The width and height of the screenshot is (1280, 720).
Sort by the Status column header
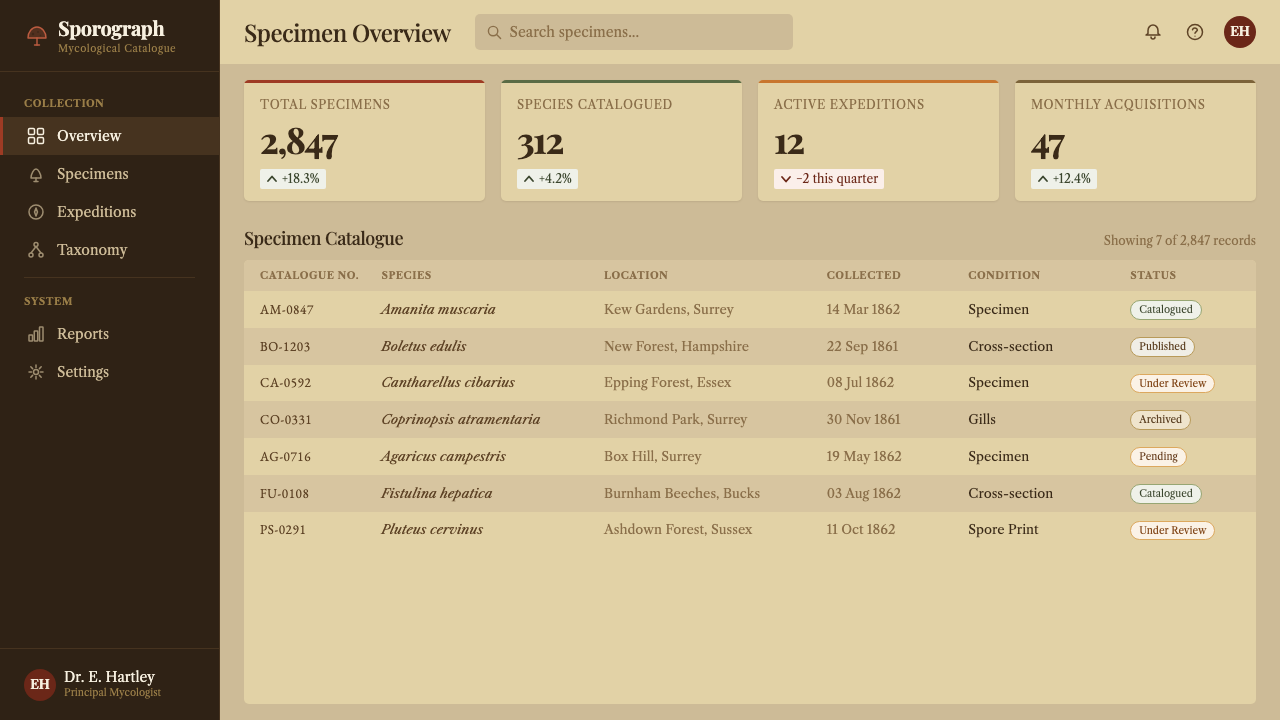click(1153, 275)
